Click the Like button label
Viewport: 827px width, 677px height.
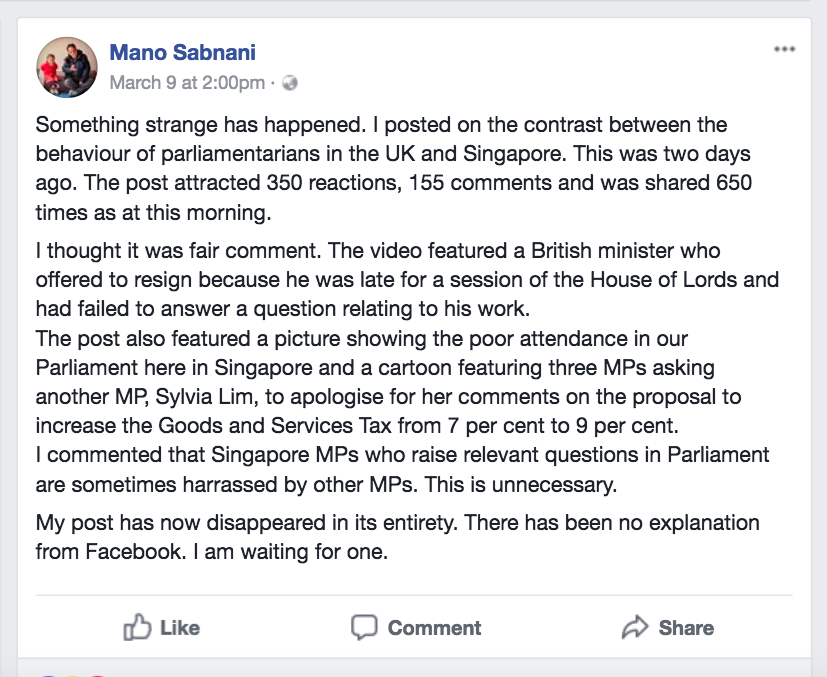click(180, 627)
